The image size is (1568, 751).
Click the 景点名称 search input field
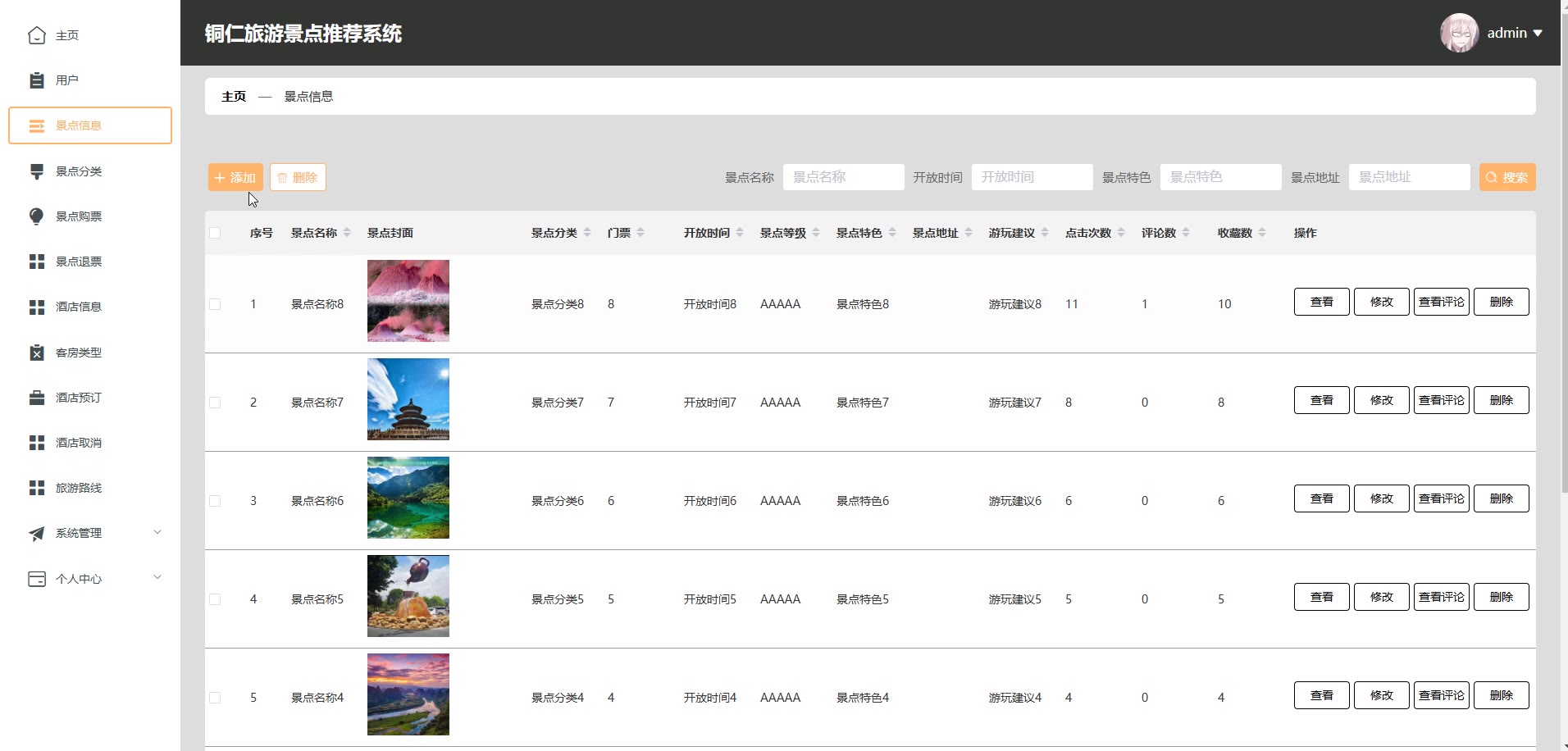pyautogui.click(x=843, y=177)
